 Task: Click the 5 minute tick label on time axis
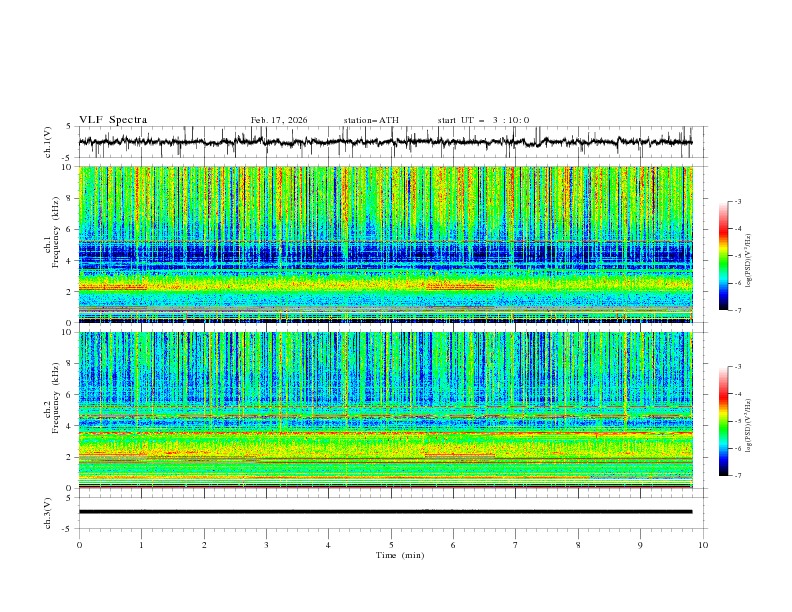coord(391,545)
